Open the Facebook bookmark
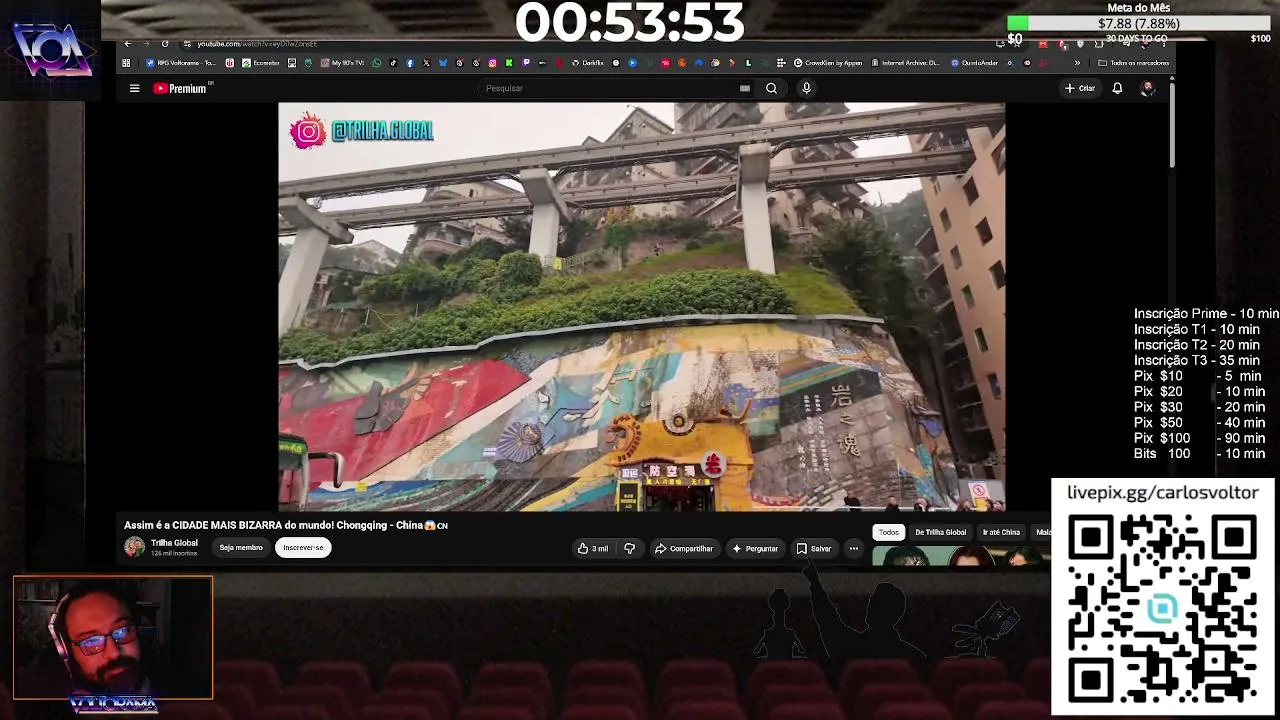Image resolution: width=1280 pixels, height=720 pixels. (410, 63)
